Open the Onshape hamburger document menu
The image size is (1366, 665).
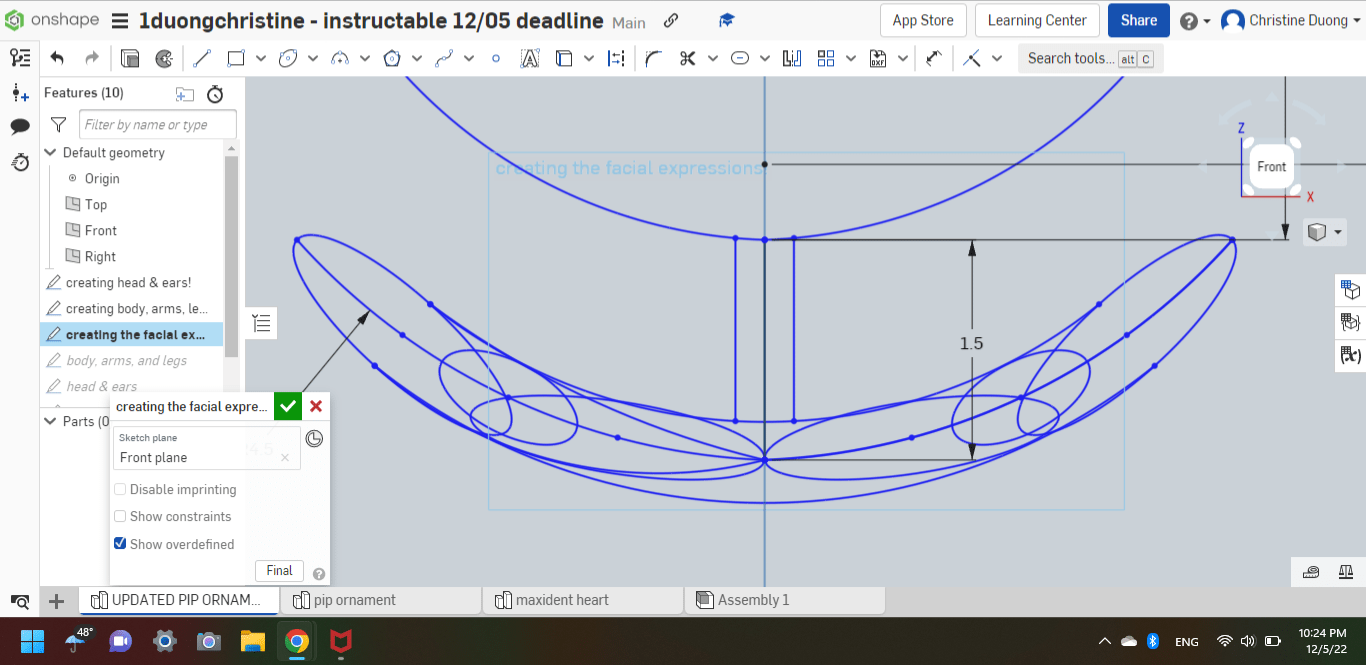click(x=119, y=21)
